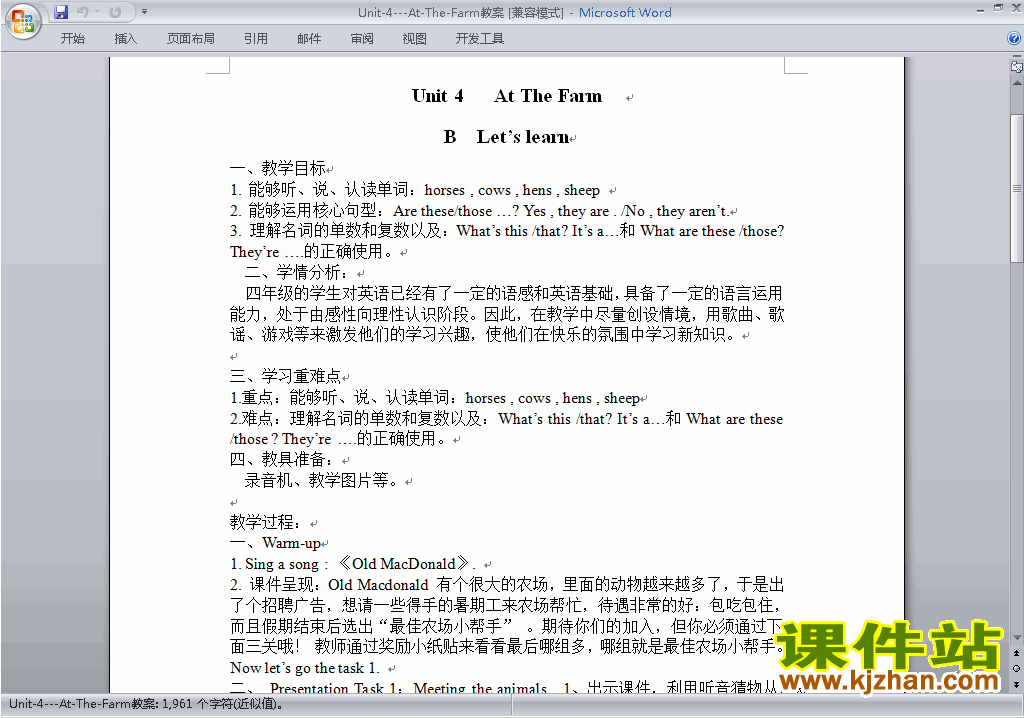Click the line starting '谣、游戏等来激发'
This screenshot has height=718, width=1024.
point(485,335)
